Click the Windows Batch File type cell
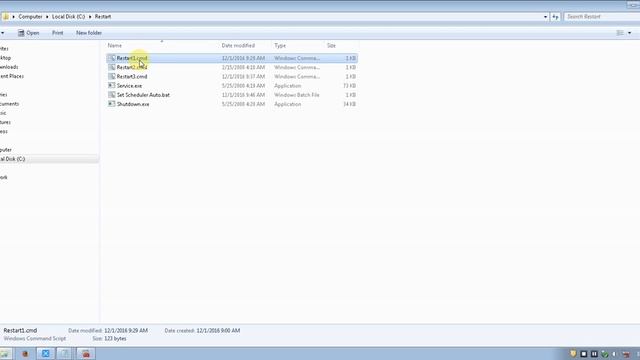 [297, 95]
